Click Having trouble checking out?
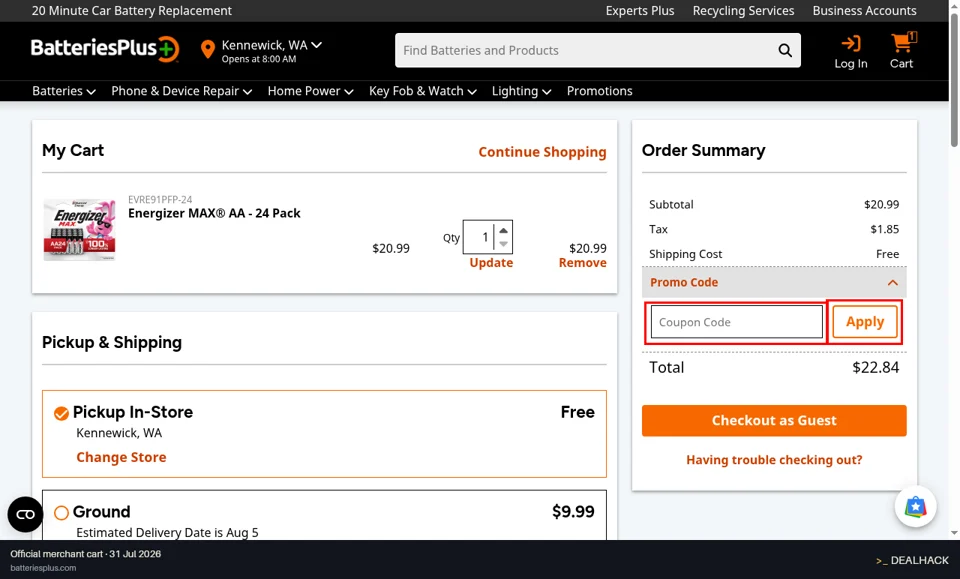The width and height of the screenshot is (960, 579). (774, 460)
